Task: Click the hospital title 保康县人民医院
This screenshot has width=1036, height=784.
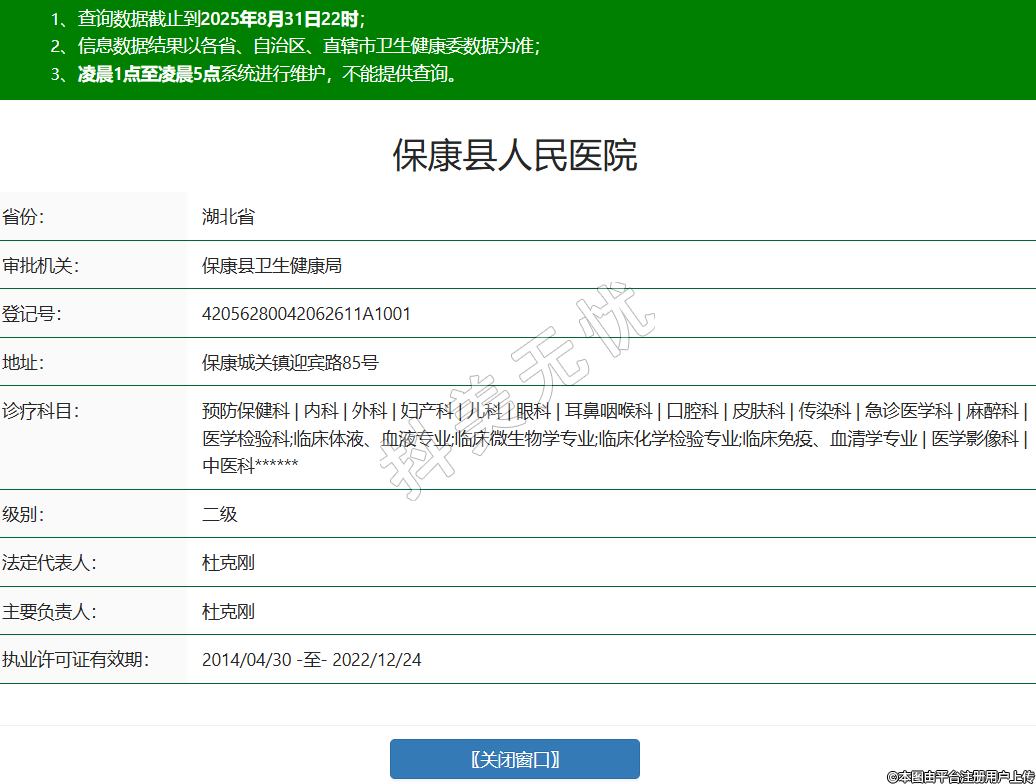Action: tap(514, 156)
